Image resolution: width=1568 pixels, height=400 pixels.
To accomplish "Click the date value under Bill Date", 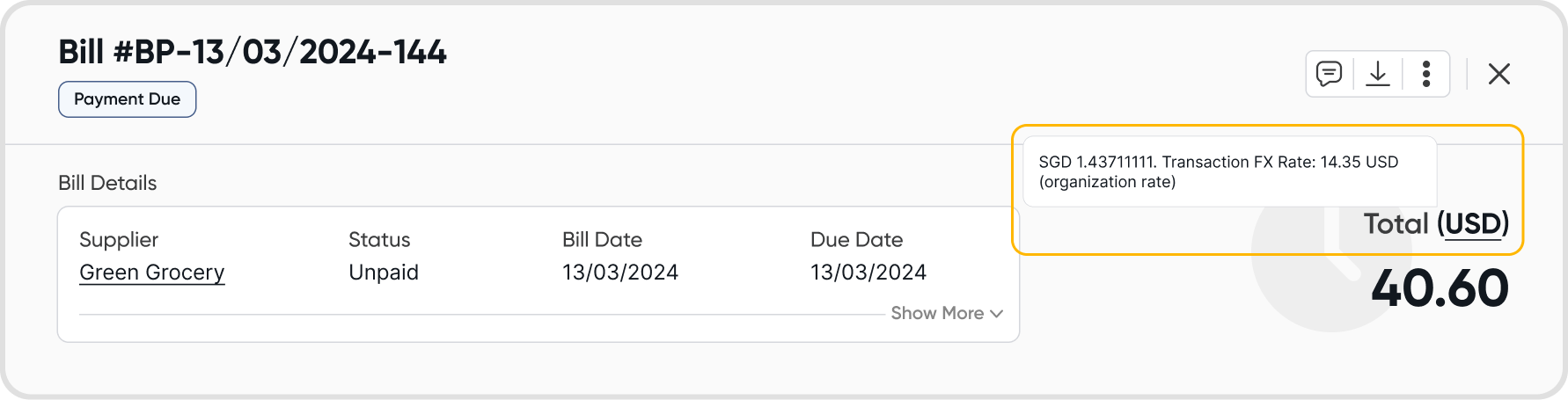I will (x=620, y=273).
